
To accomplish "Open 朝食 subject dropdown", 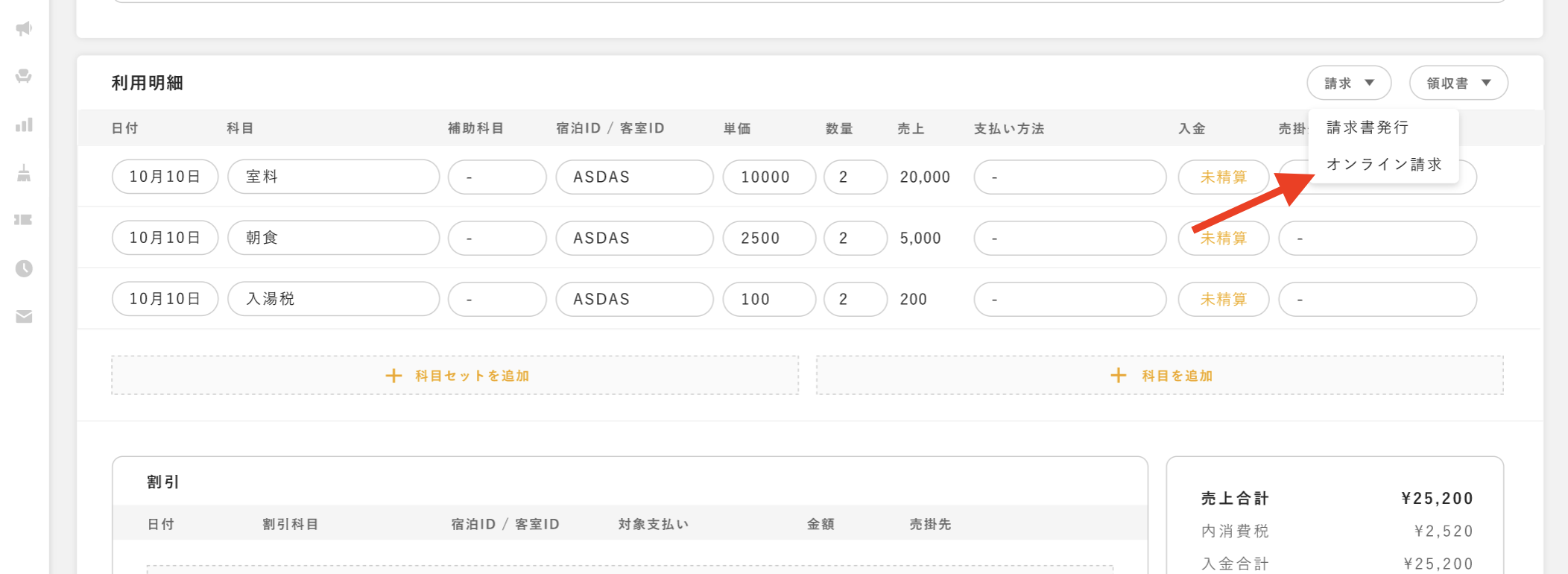I will click(x=333, y=238).
